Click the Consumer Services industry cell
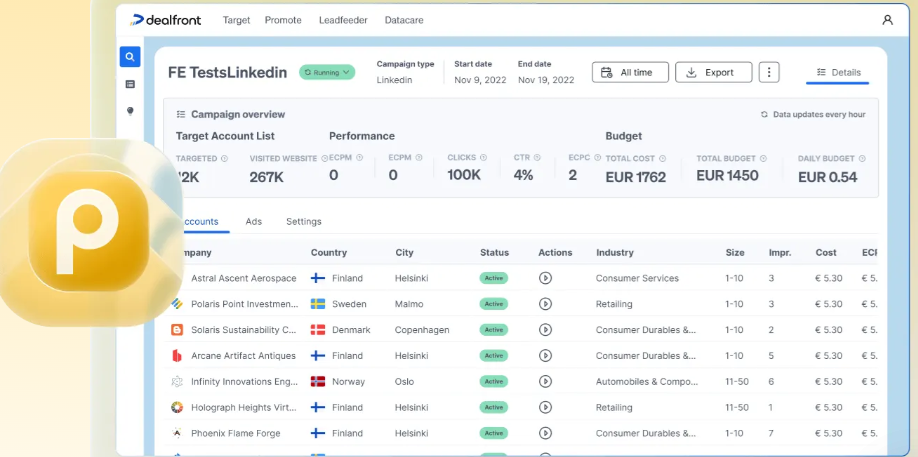Screen dimensions: 918x457 tap(637, 278)
